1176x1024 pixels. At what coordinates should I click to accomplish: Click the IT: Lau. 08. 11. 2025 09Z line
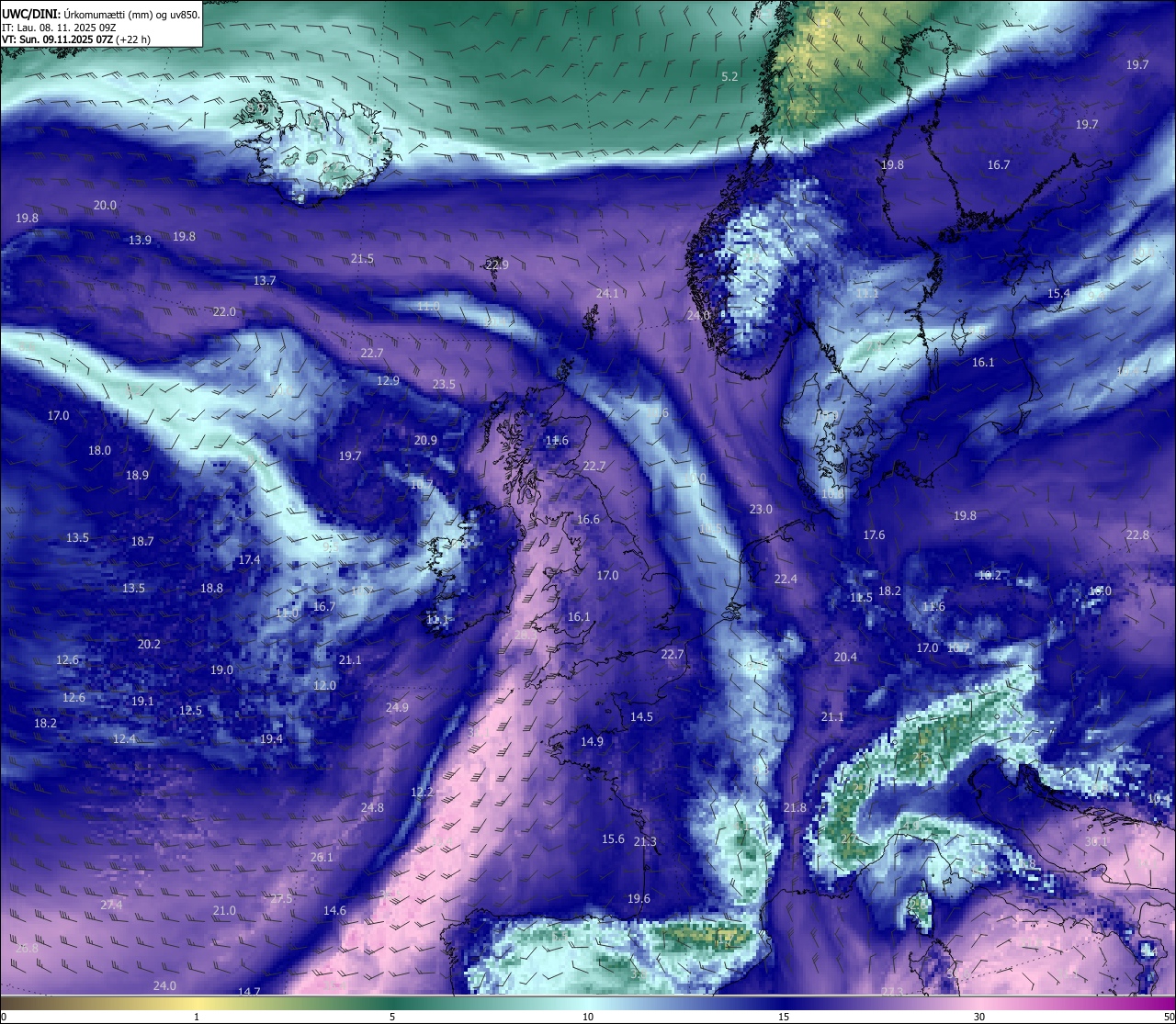pyautogui.click(x=59, y=28)
